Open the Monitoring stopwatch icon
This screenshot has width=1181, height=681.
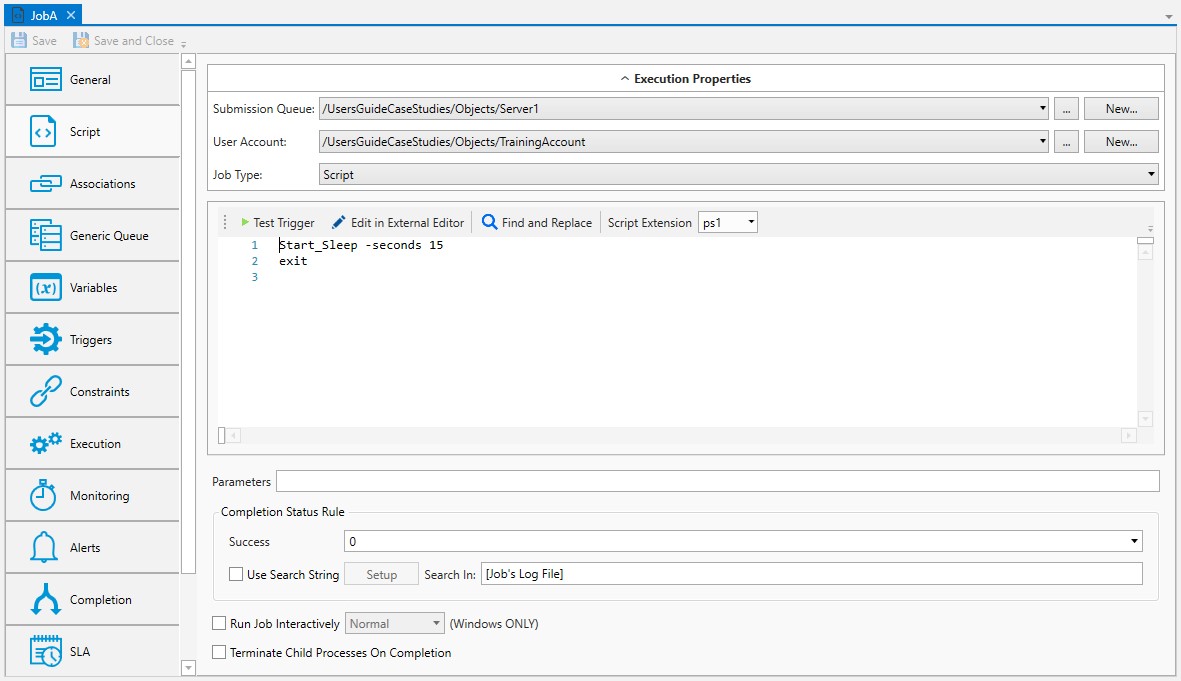(x=44, y=496)
